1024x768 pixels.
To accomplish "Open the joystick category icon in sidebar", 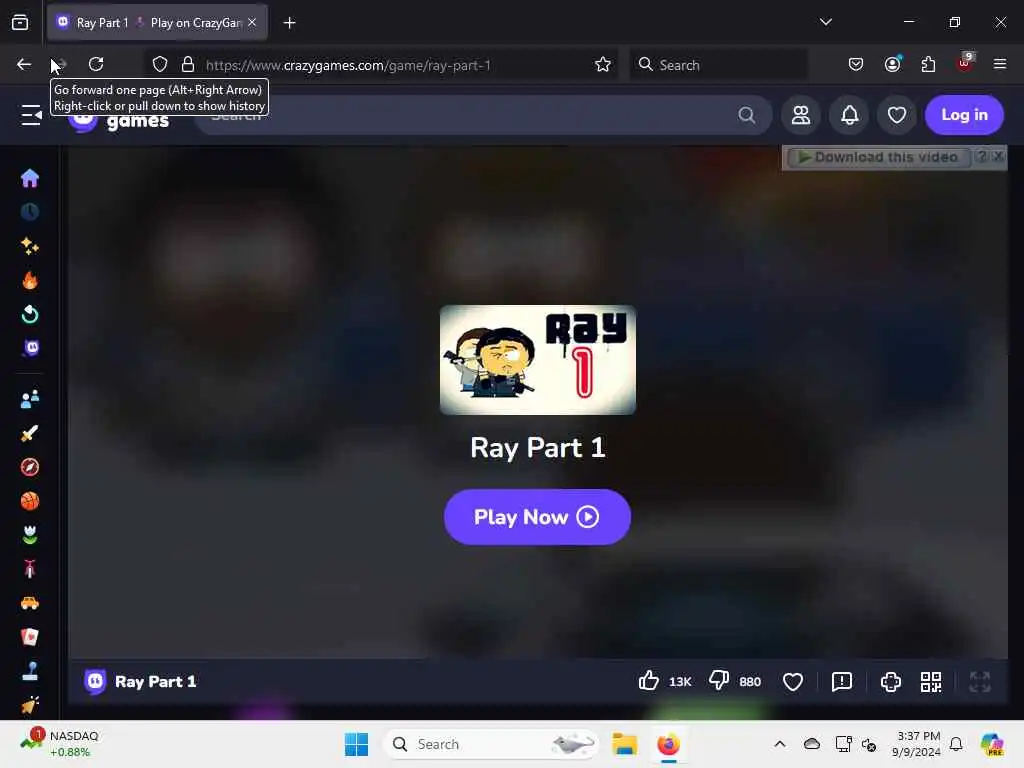I will (x=30, y=671).
